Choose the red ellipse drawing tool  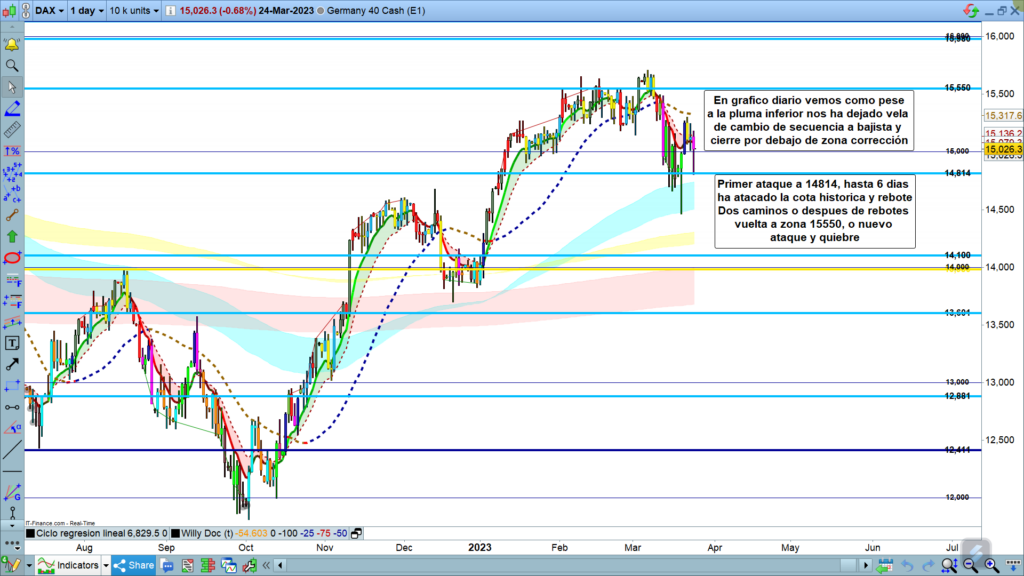[x=11, y=257]
